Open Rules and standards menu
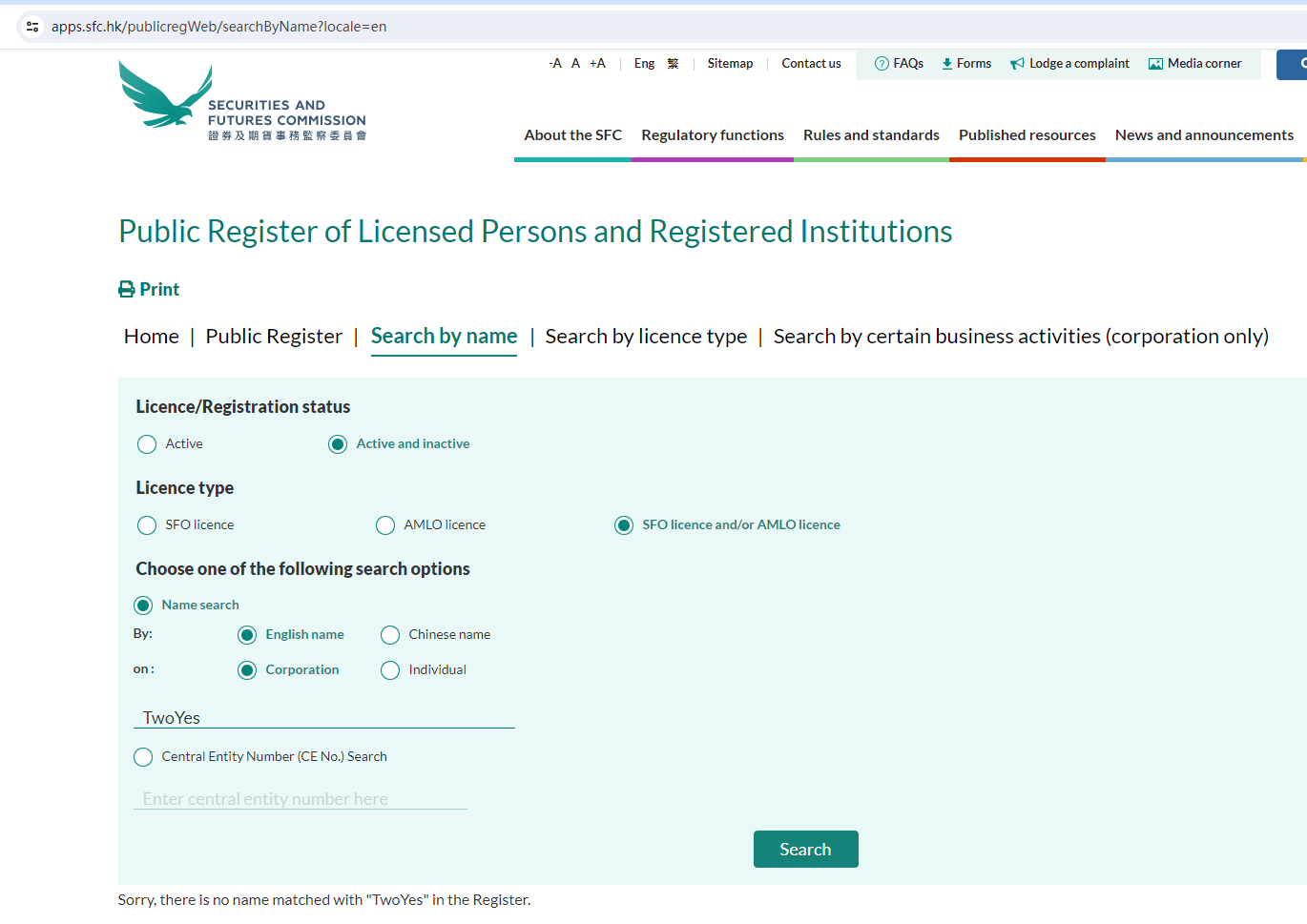This screenshot has height=924, width=1307. coord(871,135)
